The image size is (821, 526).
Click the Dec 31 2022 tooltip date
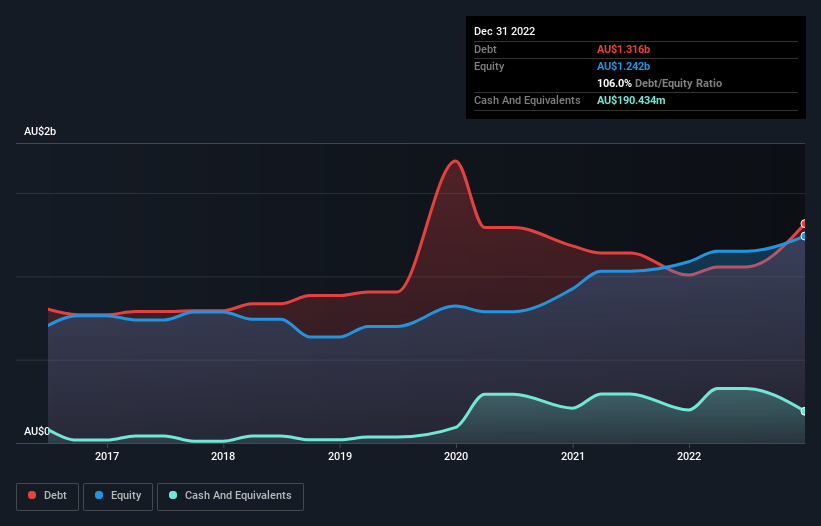504,31
